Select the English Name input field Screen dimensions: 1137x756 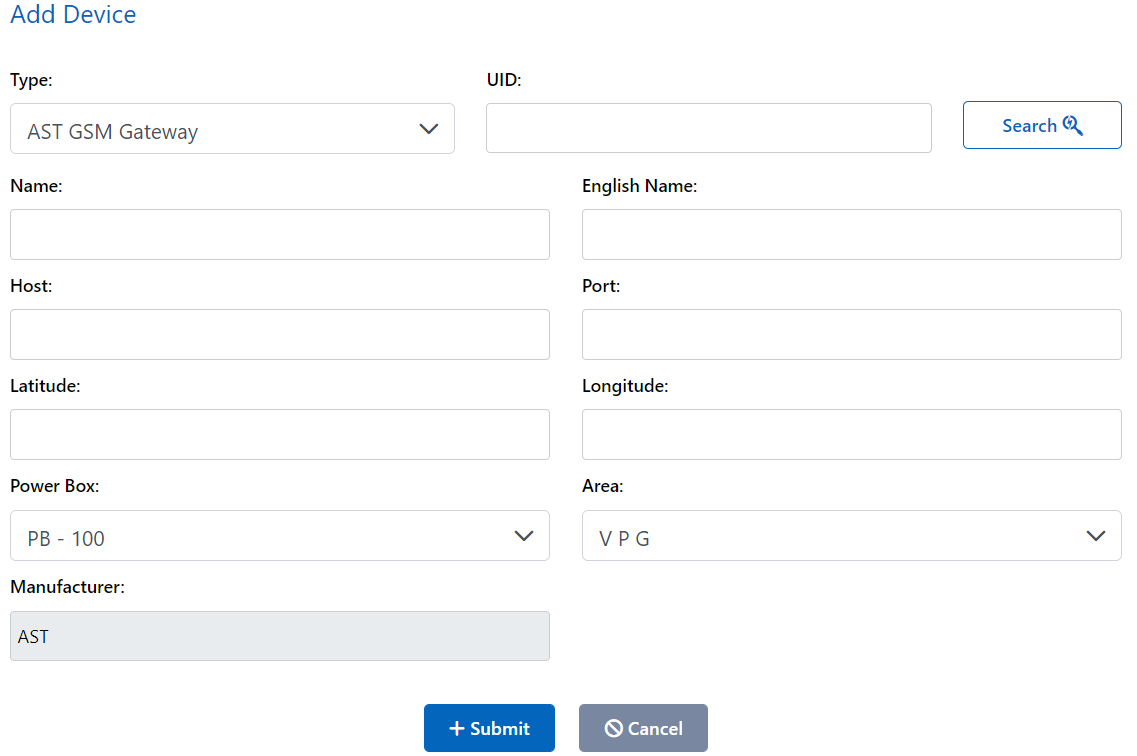[x=851, y=234]
